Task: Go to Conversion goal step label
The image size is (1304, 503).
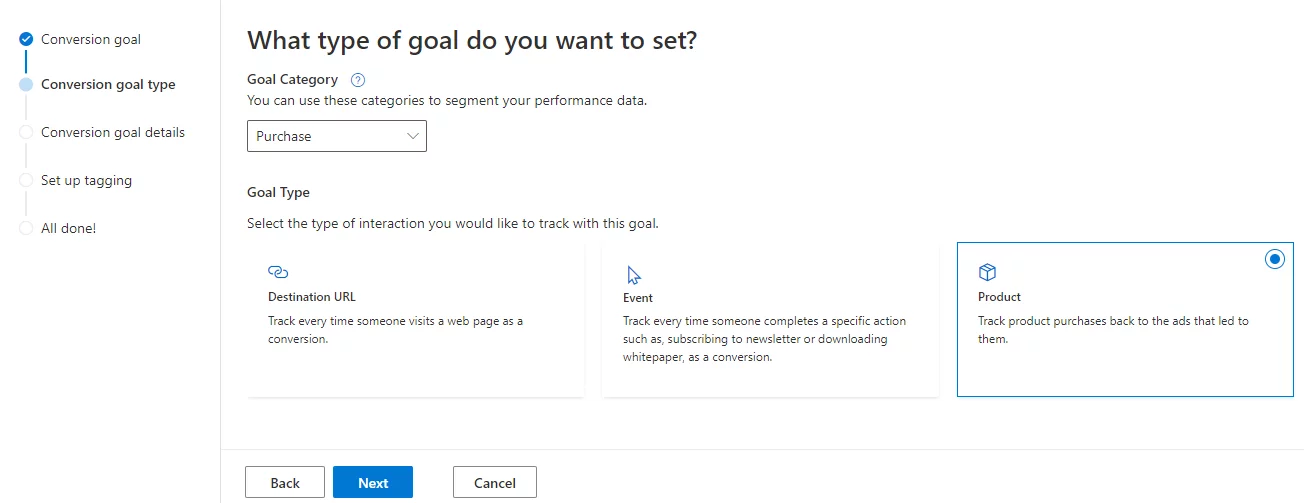Action: tap(91, 40)
